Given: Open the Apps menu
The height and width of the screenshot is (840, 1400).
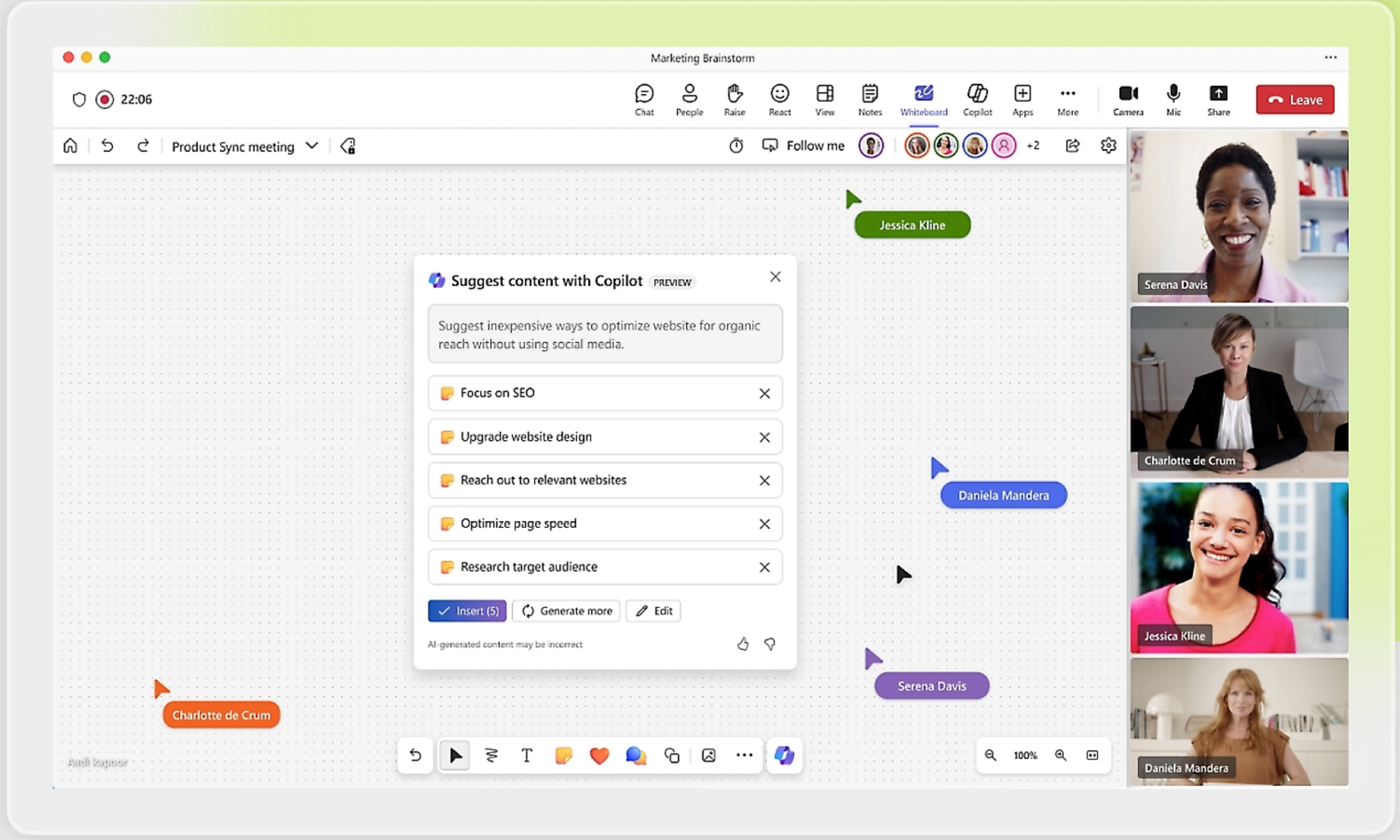Looking at the screenshot, I should [x=1023, y=100].
